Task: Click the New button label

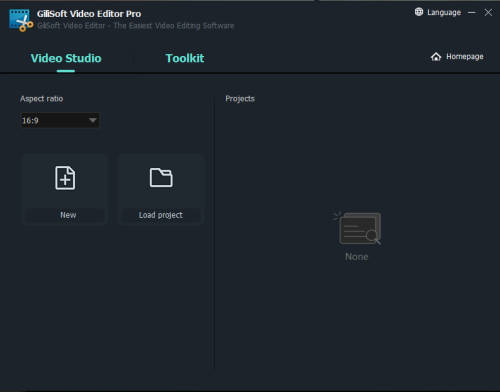Action: point(68,215)
